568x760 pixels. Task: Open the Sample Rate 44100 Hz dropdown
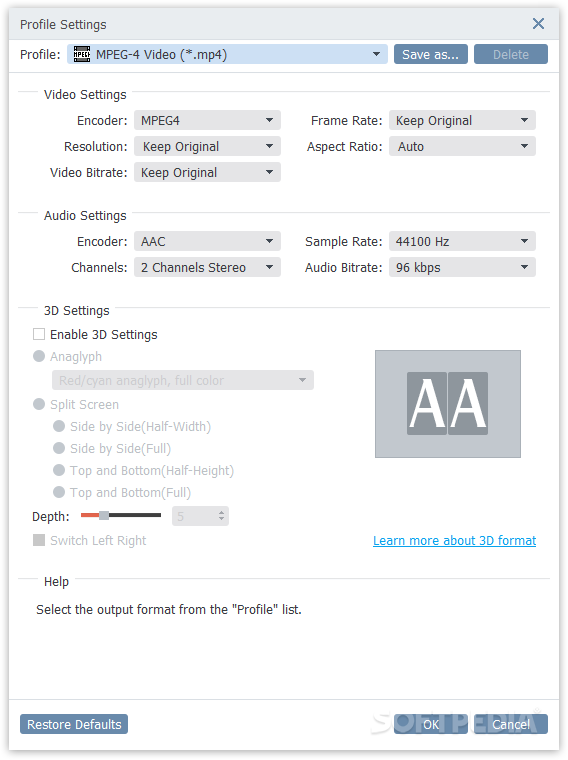click(x=462, y=241)
